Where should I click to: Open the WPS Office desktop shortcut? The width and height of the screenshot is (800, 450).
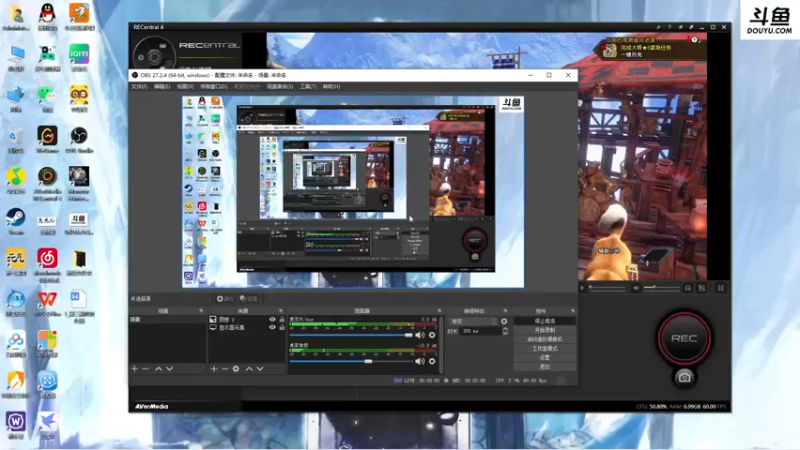click(x=47, y=303)
